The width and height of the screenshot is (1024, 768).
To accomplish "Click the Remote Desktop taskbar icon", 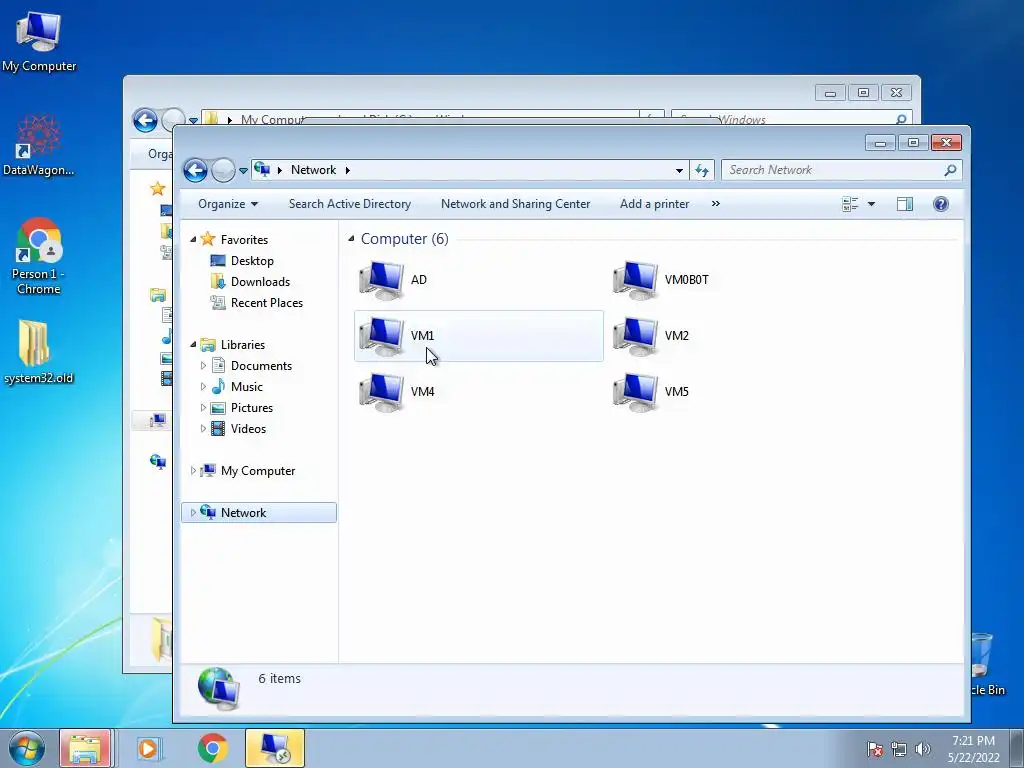I will (x=275, y=748).
